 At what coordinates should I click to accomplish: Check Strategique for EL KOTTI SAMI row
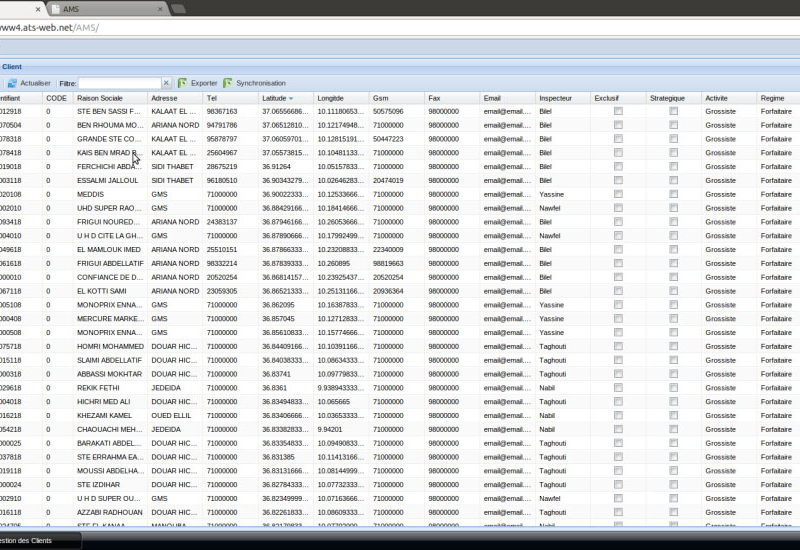(x=673, y=290)
